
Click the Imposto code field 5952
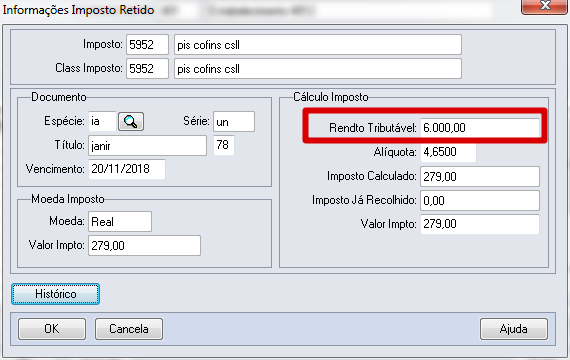coord(147,45)
